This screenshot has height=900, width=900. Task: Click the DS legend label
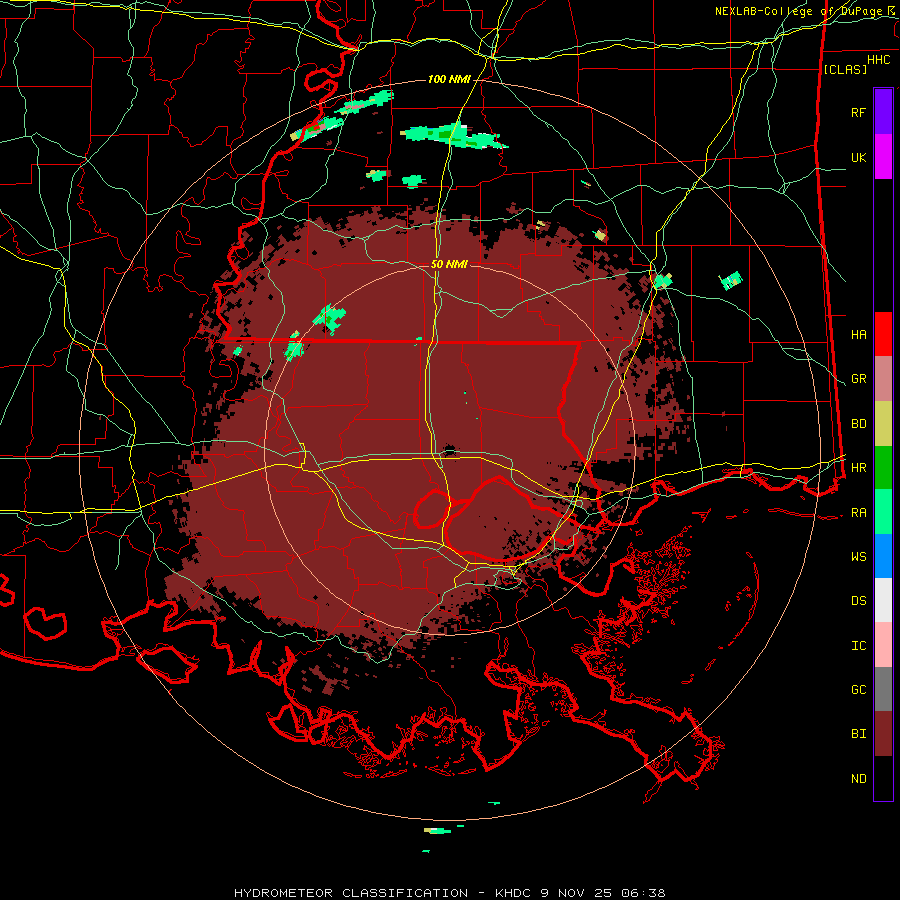coord(858,601)
